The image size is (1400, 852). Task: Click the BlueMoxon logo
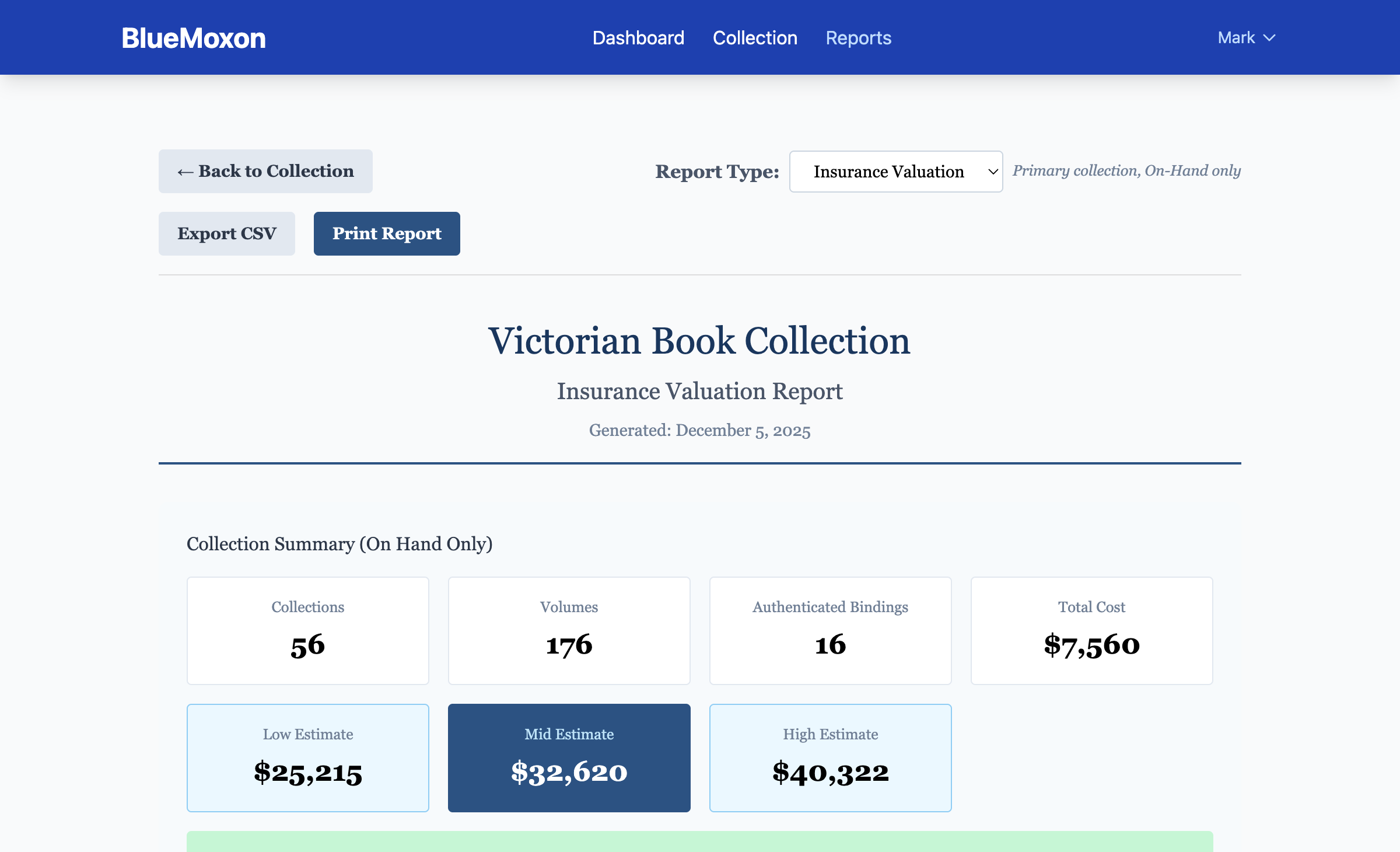pos(193,39)
